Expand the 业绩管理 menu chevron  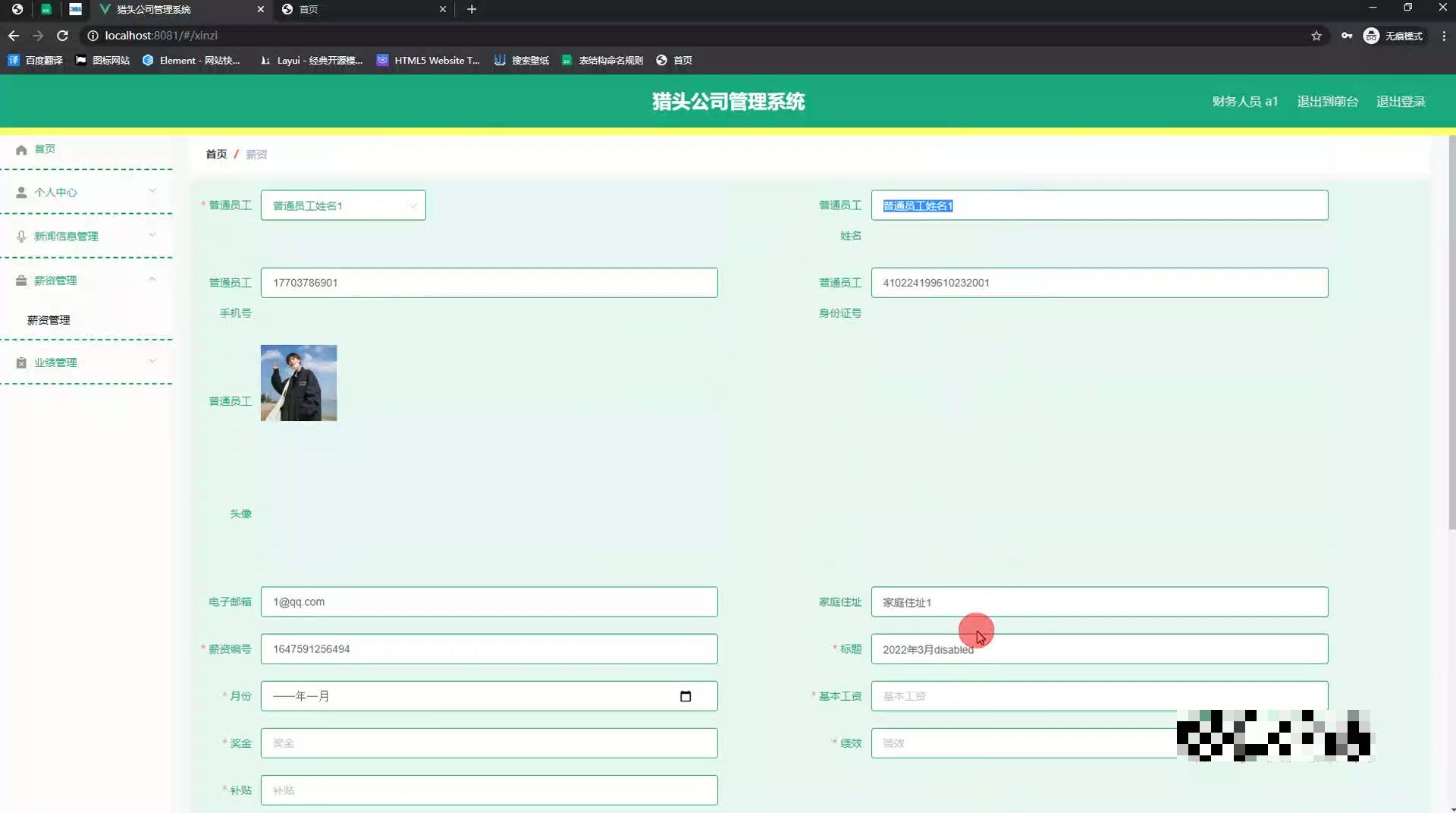coord(152,361)
